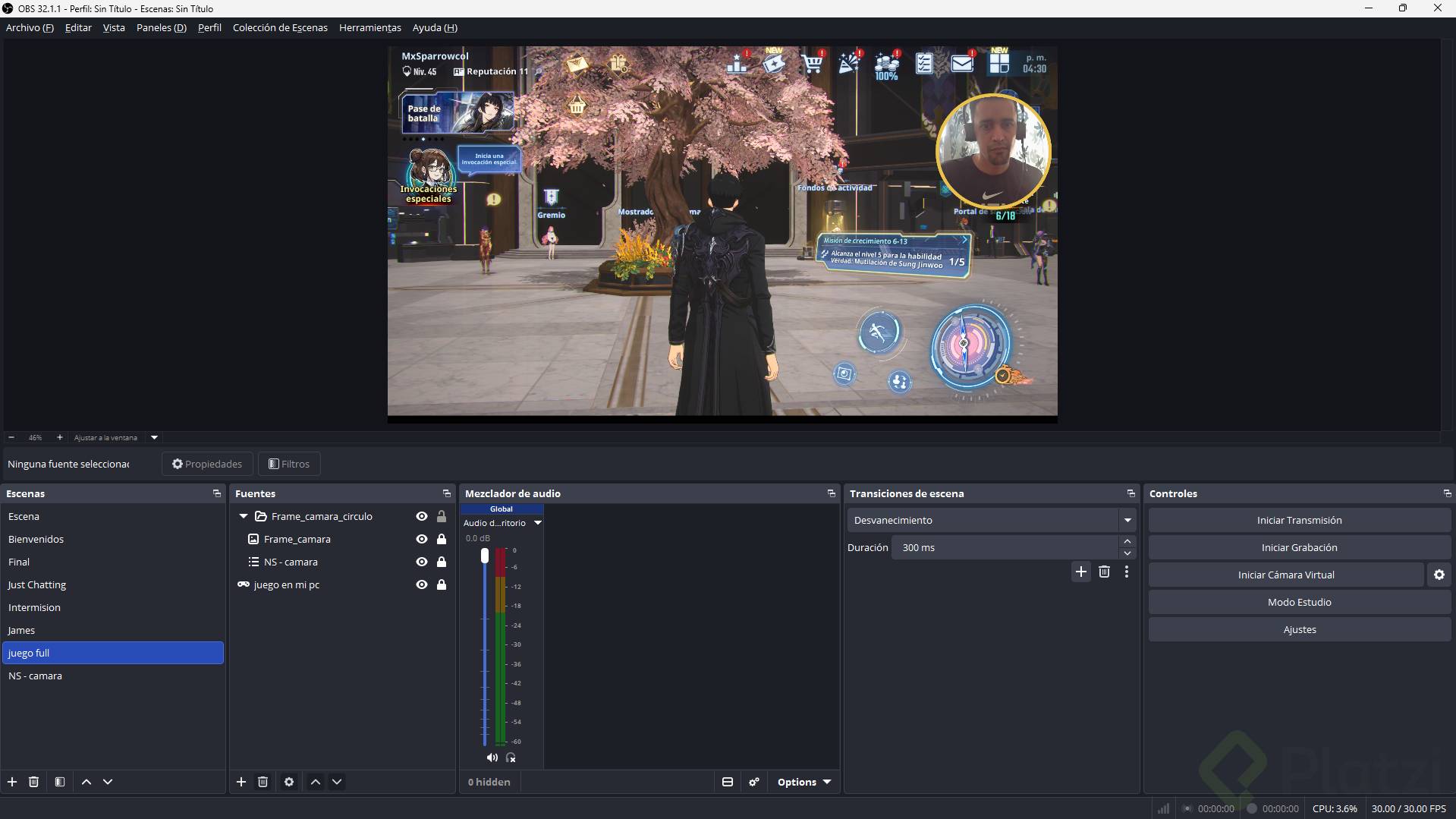Viewport: 1456px width, 819px height.
Task: Open the Colección de Escenas menu
Action: coord(280,27)
